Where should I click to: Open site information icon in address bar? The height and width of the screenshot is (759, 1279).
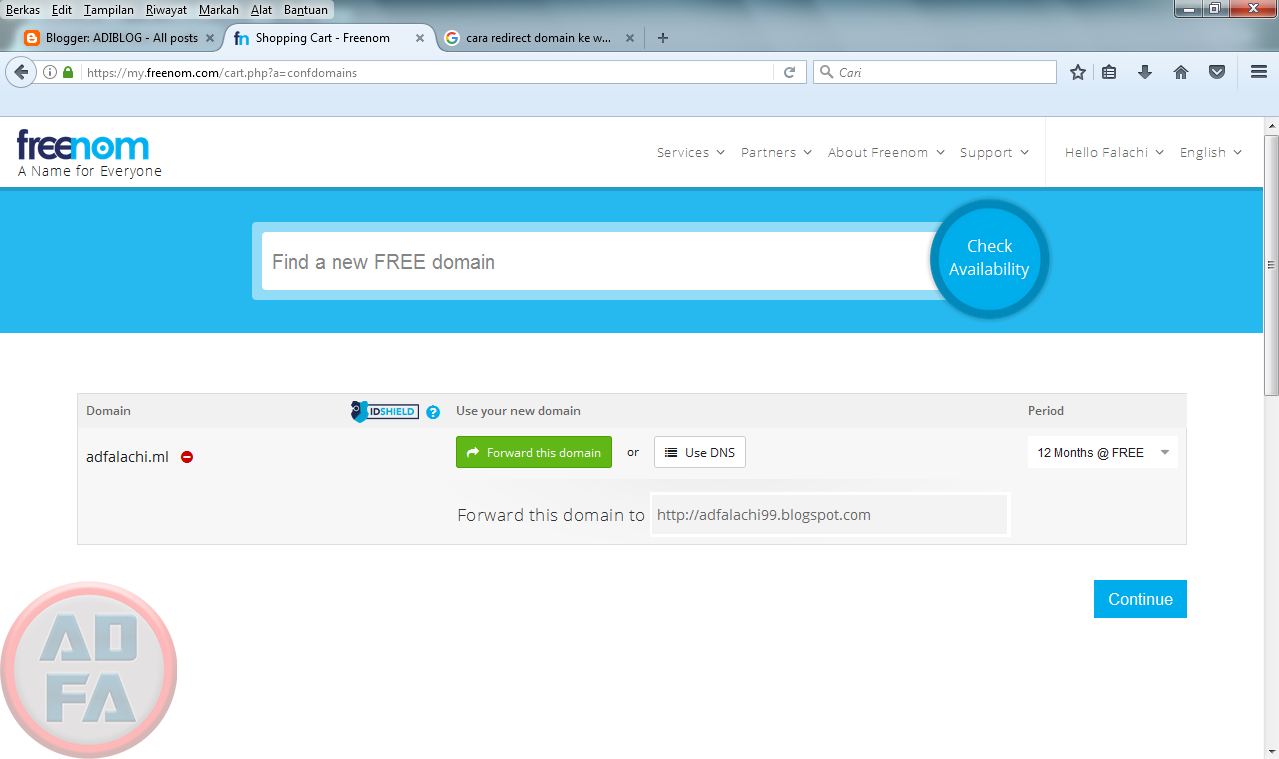click(50, 72)
